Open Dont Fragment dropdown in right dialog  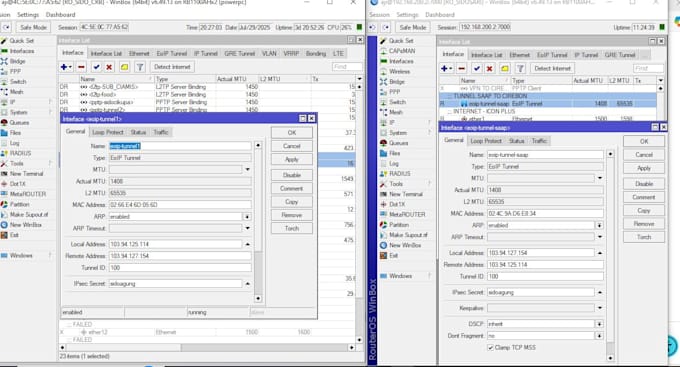[599, 336]
